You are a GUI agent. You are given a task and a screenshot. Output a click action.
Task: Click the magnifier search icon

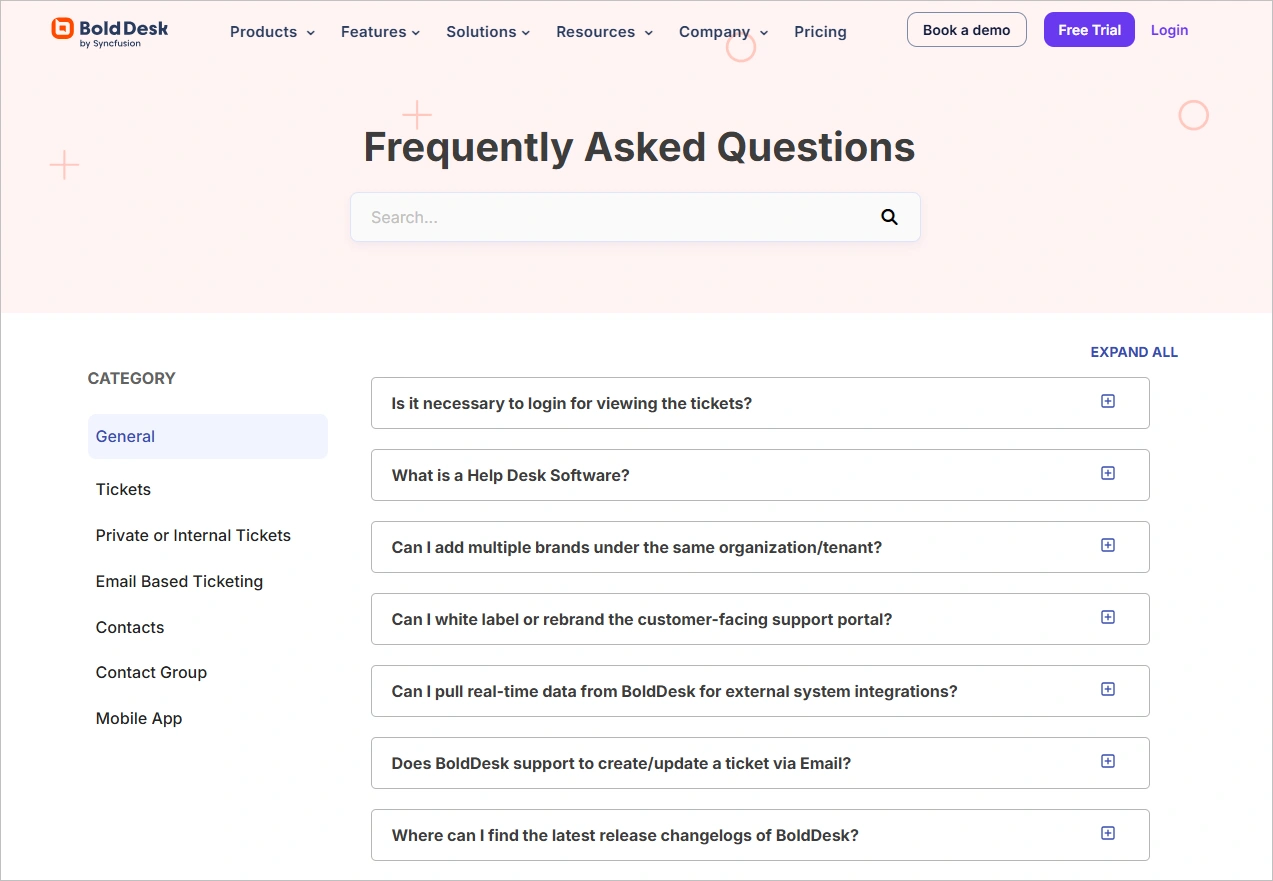(x=889, y=217)
